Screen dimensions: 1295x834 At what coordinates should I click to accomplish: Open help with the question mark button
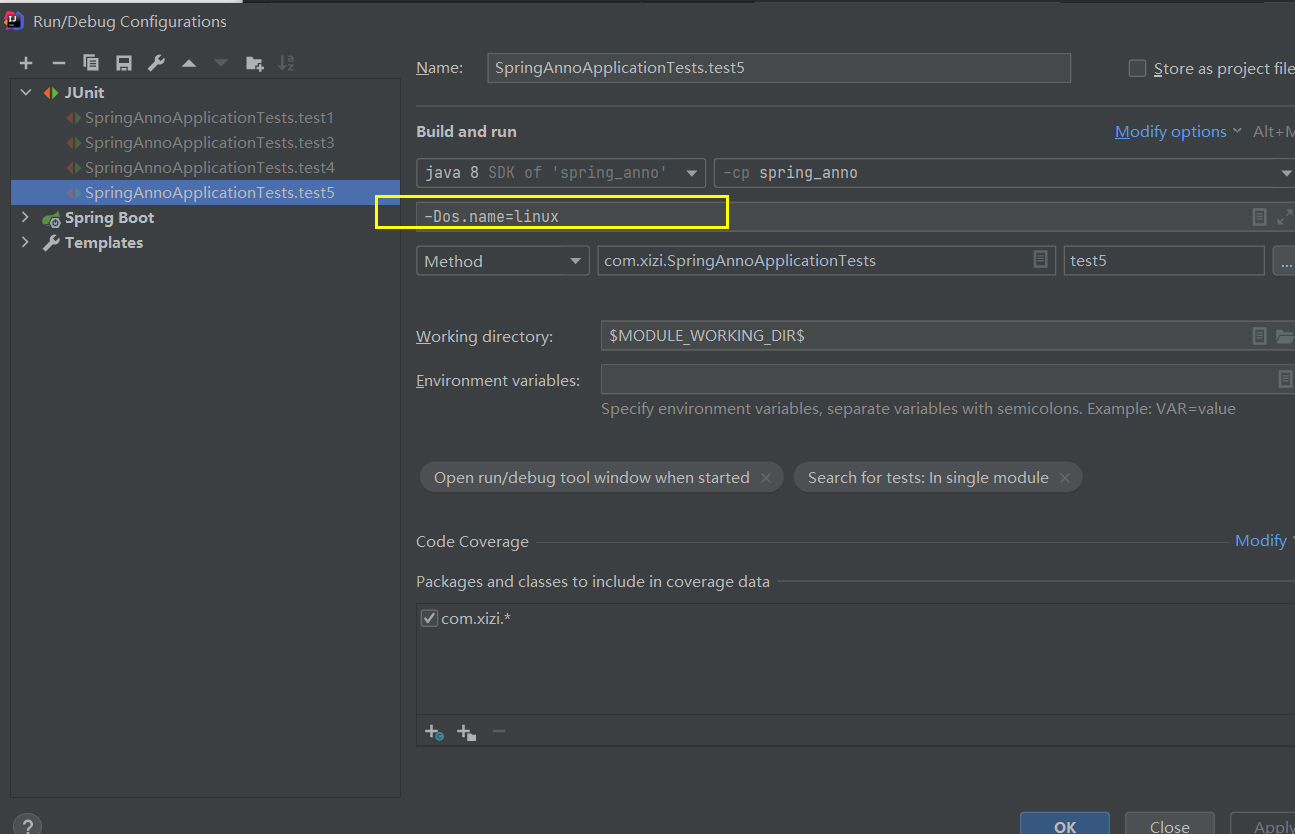tap(27, 826)
